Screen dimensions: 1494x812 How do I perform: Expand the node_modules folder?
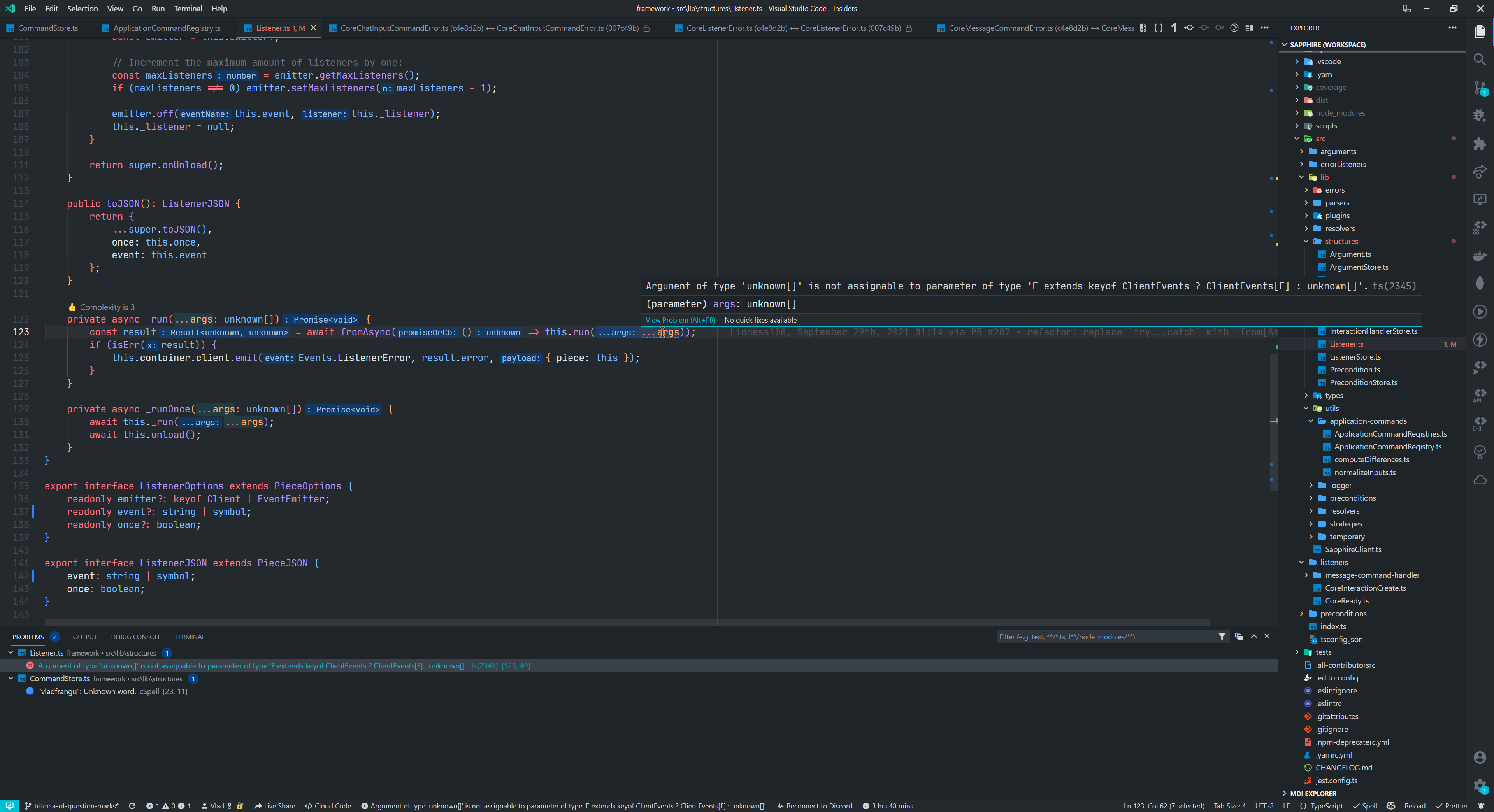click(x=1340, y=113)
